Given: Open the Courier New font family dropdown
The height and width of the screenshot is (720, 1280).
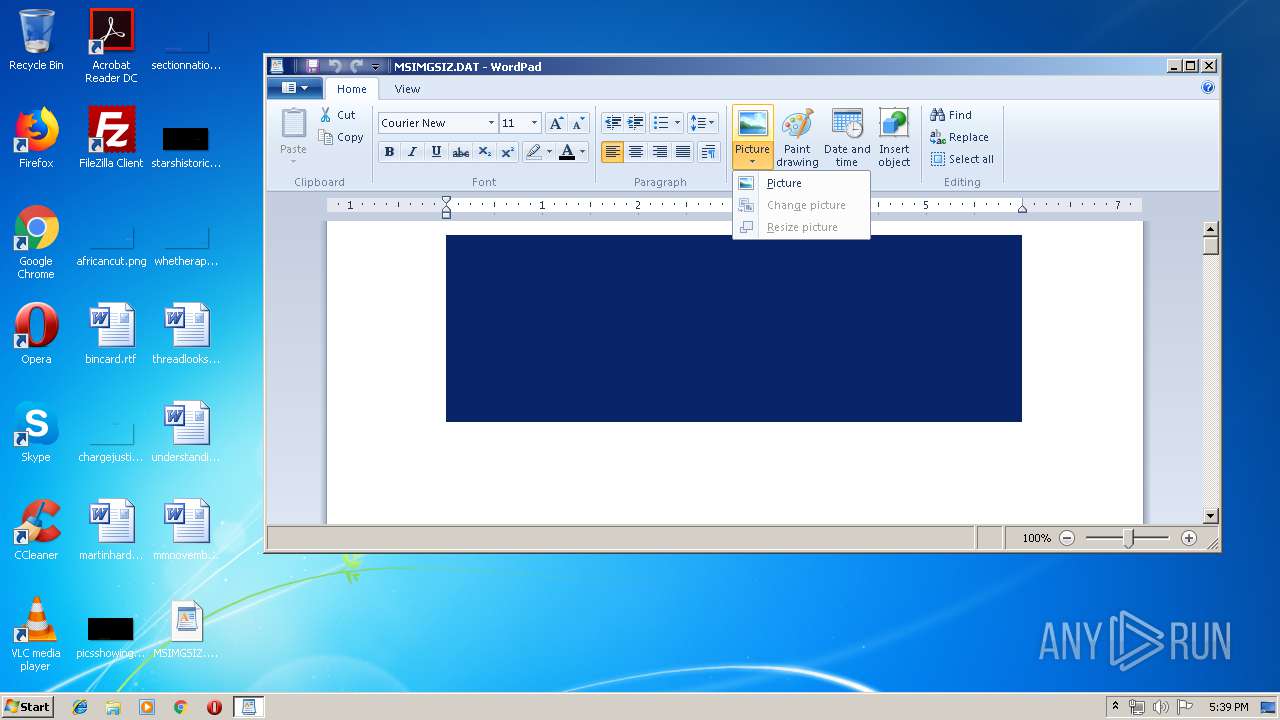Looking at the screenshot, I should coord(491,123).
